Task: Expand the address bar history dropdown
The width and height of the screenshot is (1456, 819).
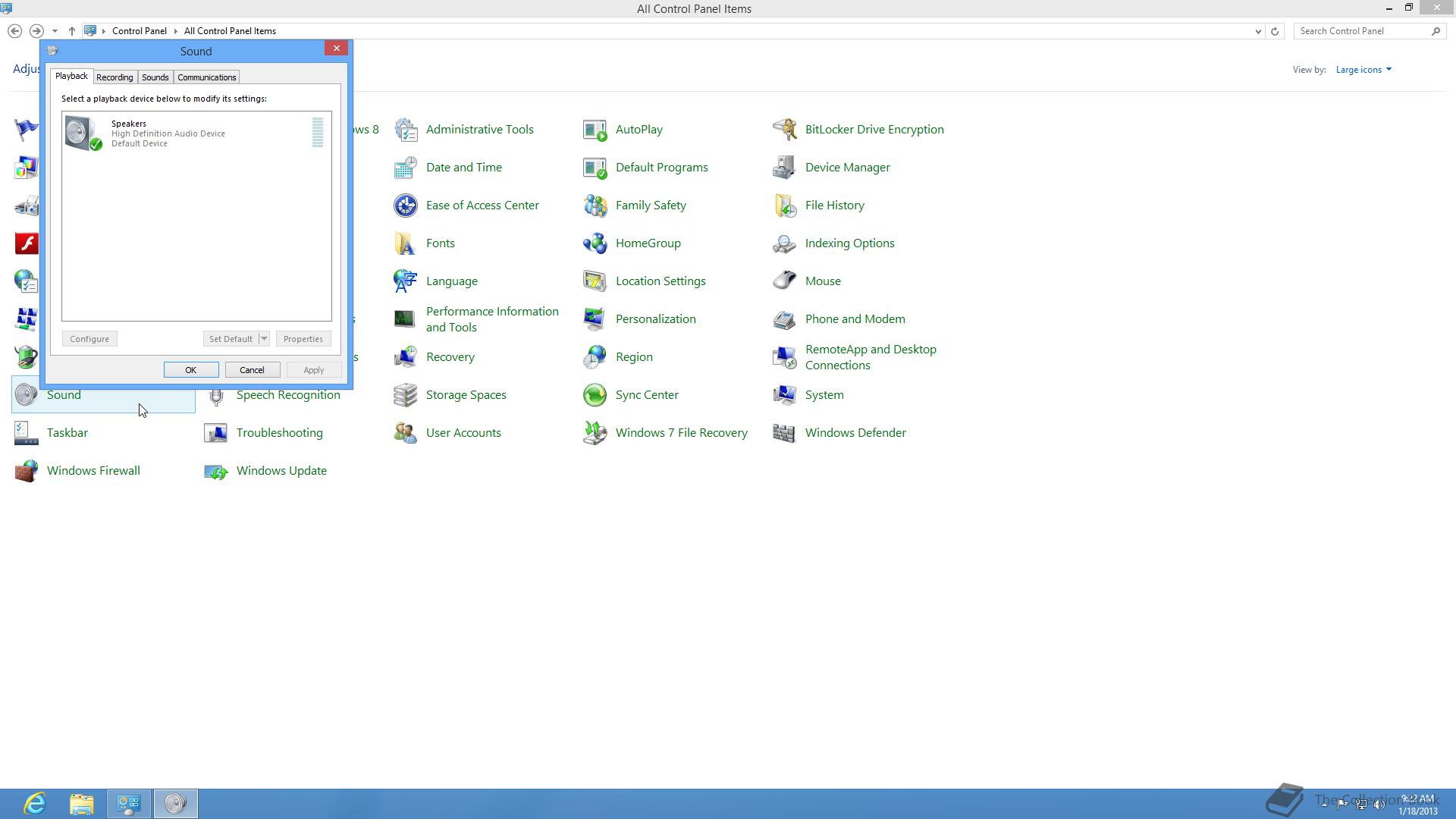Action: (1258, 31)
